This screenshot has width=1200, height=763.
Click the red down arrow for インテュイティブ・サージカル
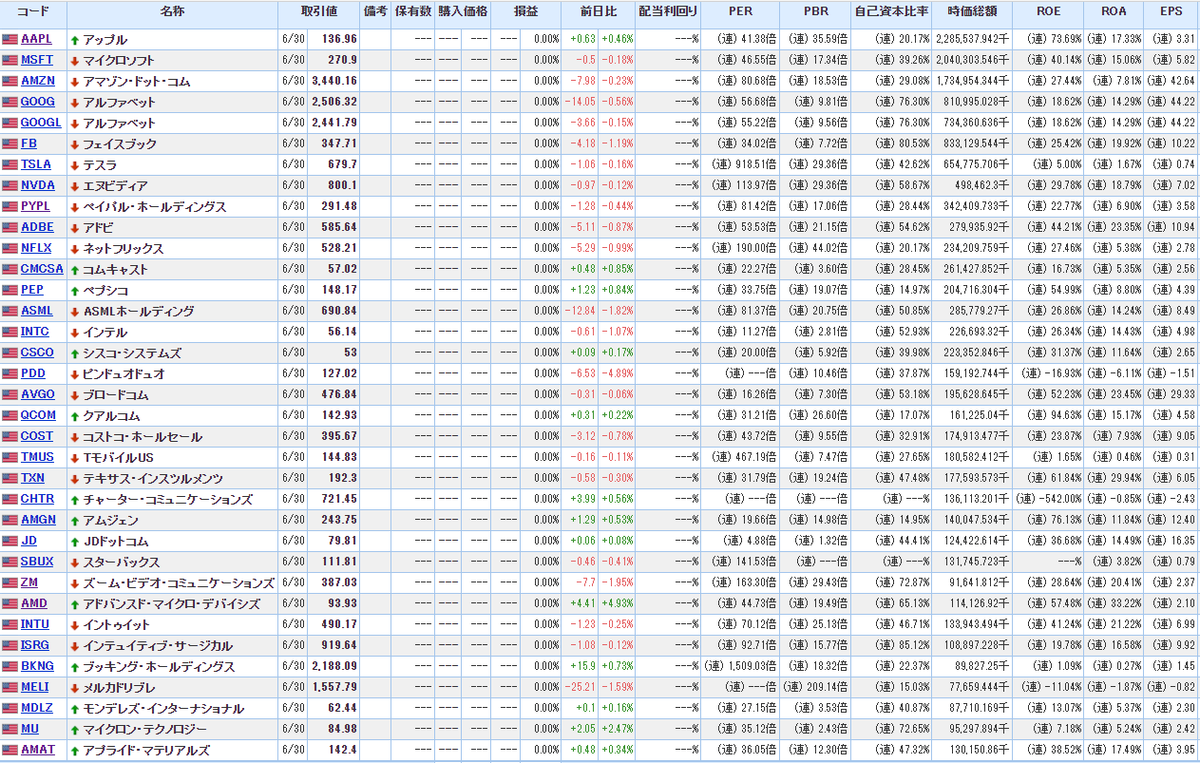click(75, 645)
